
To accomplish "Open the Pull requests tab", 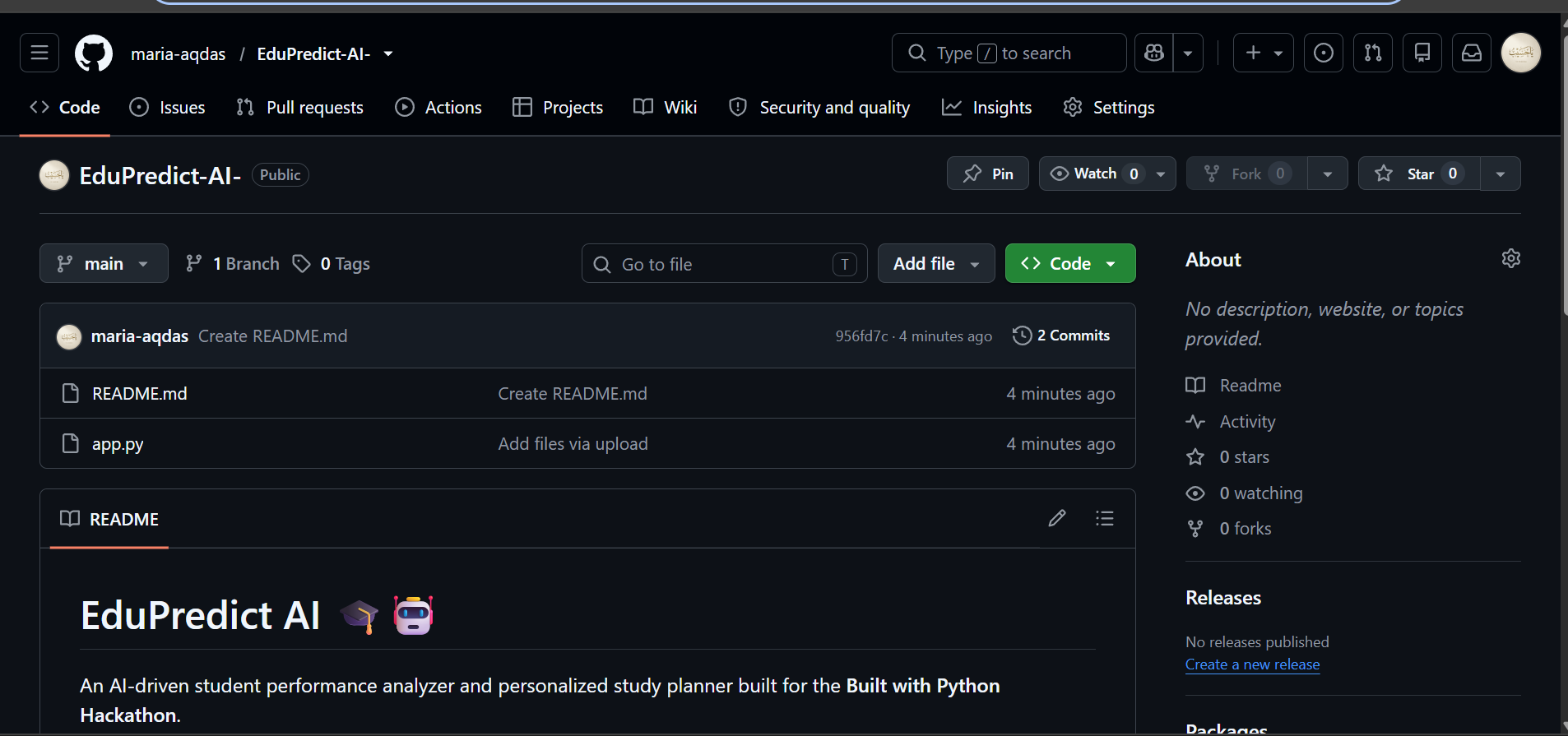I will [x=299, y=108].
